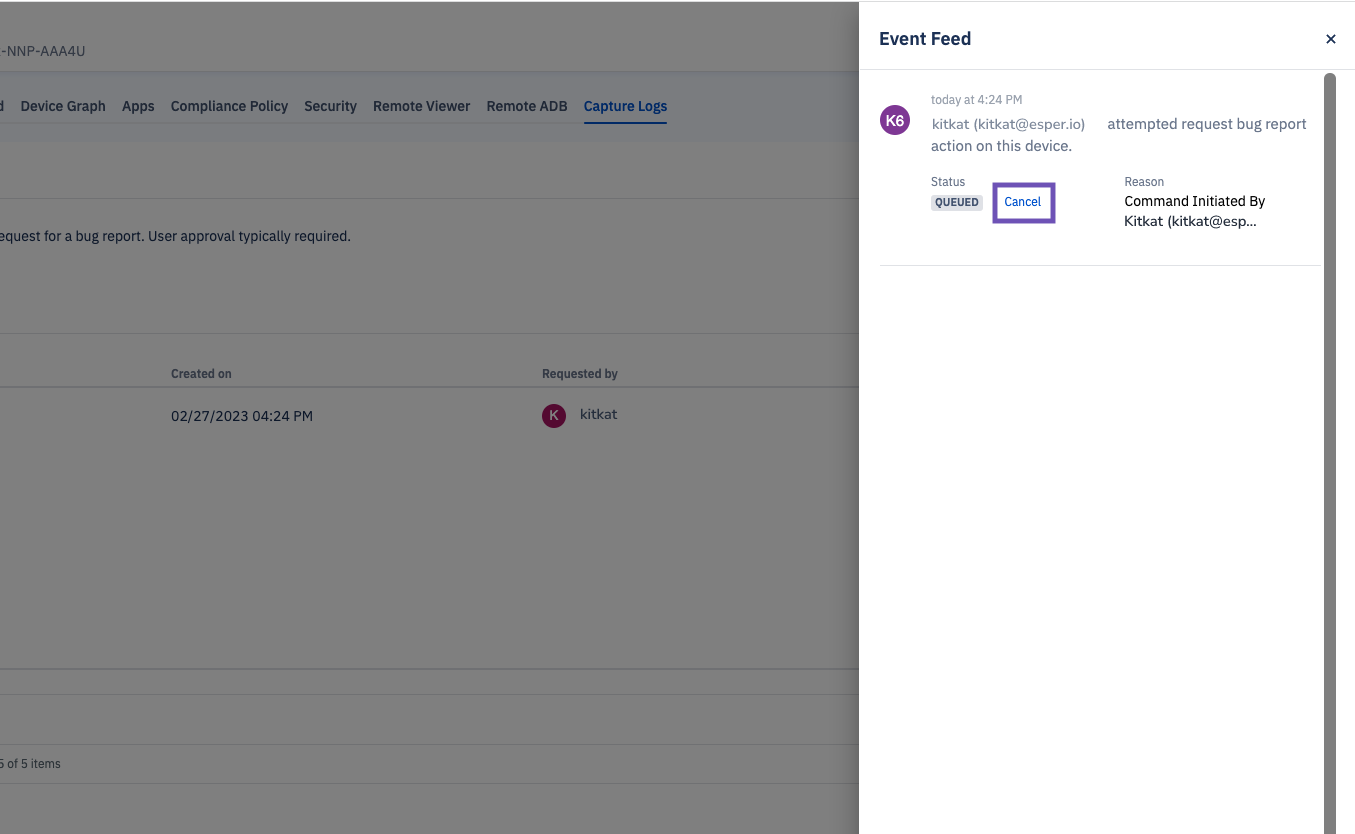Click the K avatar beside kitkat
1355x834 pixels.
[x=554, y=415]
